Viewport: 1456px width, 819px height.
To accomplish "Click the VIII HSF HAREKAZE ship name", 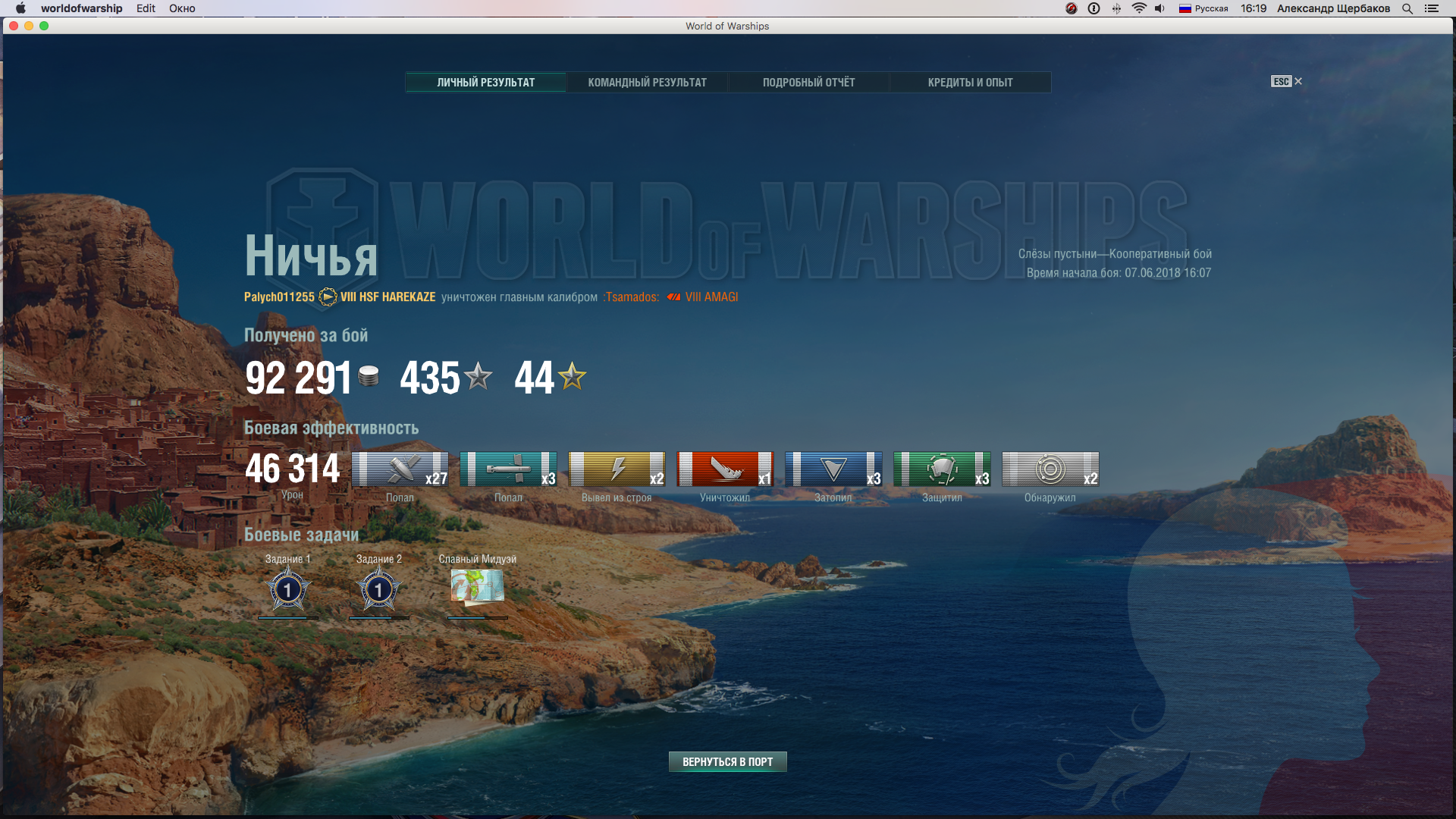I will (388, 297).
